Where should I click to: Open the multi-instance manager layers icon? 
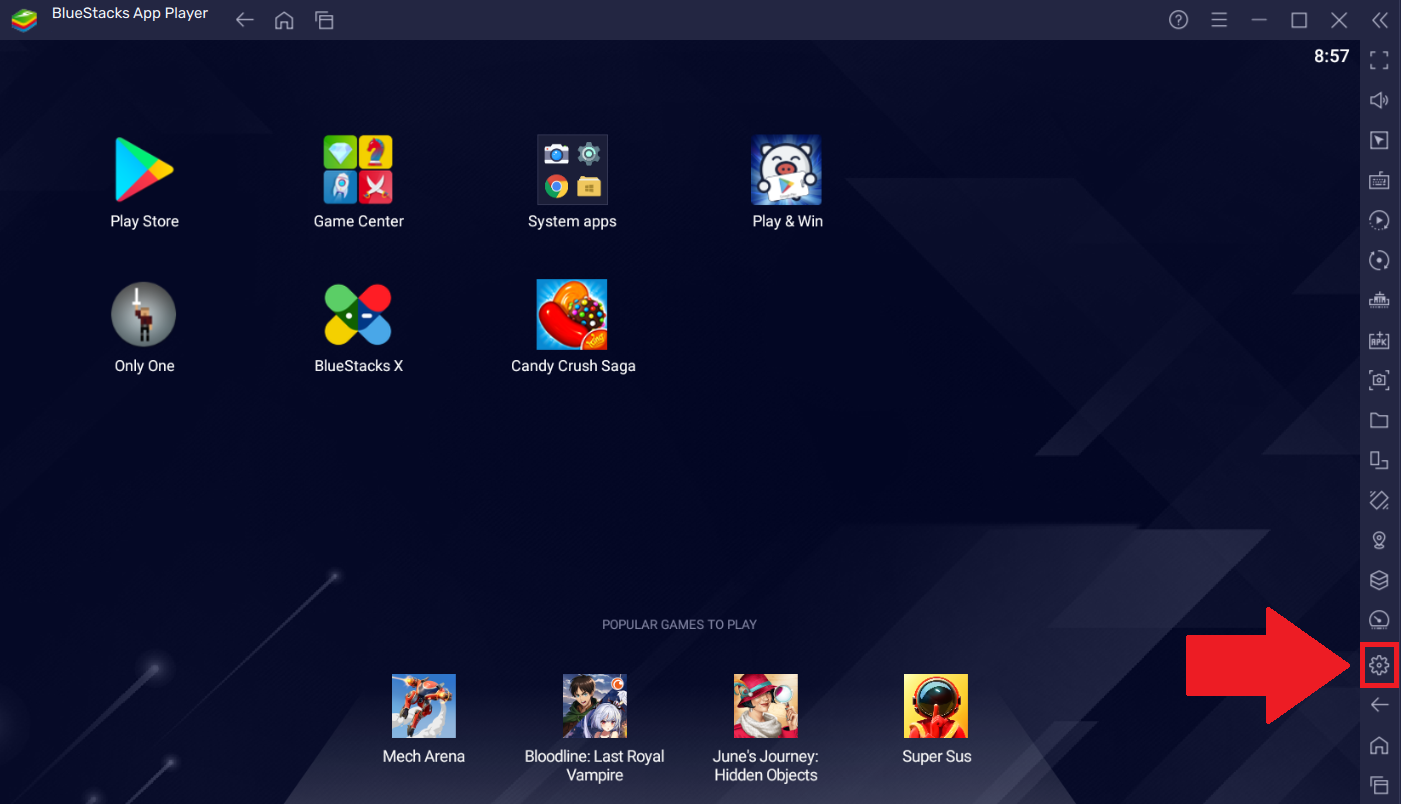click(1379, 580)
